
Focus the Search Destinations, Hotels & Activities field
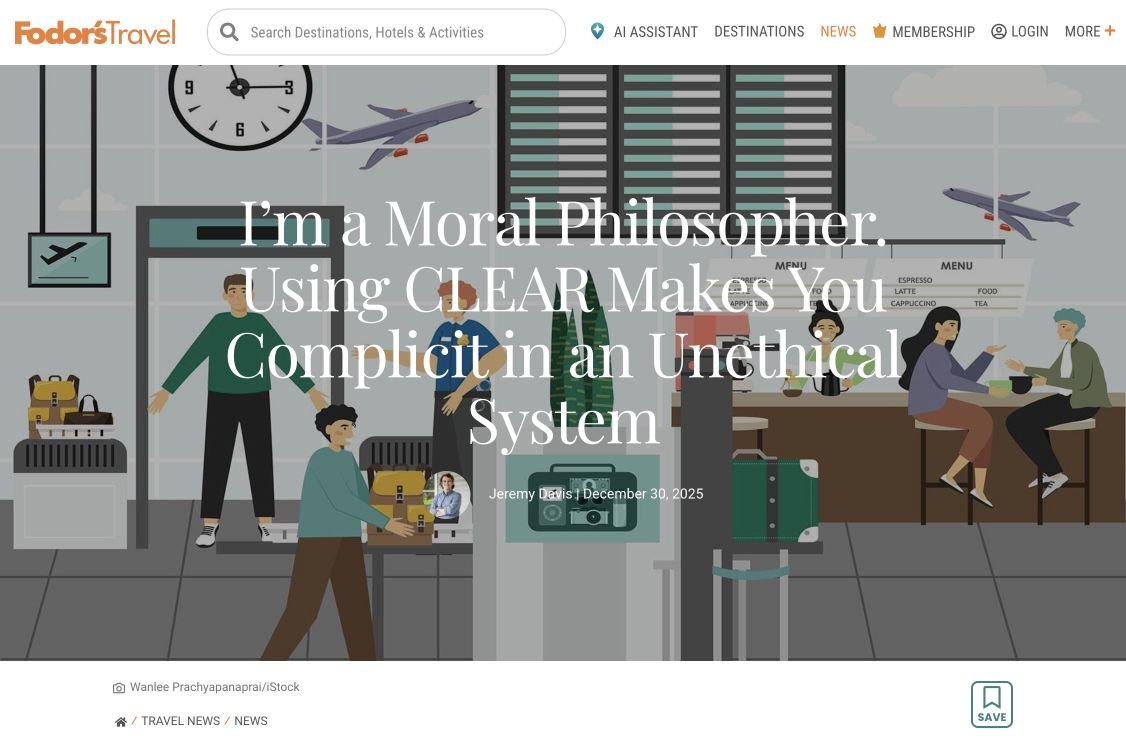pyautogui.click(x=386, y=32)
